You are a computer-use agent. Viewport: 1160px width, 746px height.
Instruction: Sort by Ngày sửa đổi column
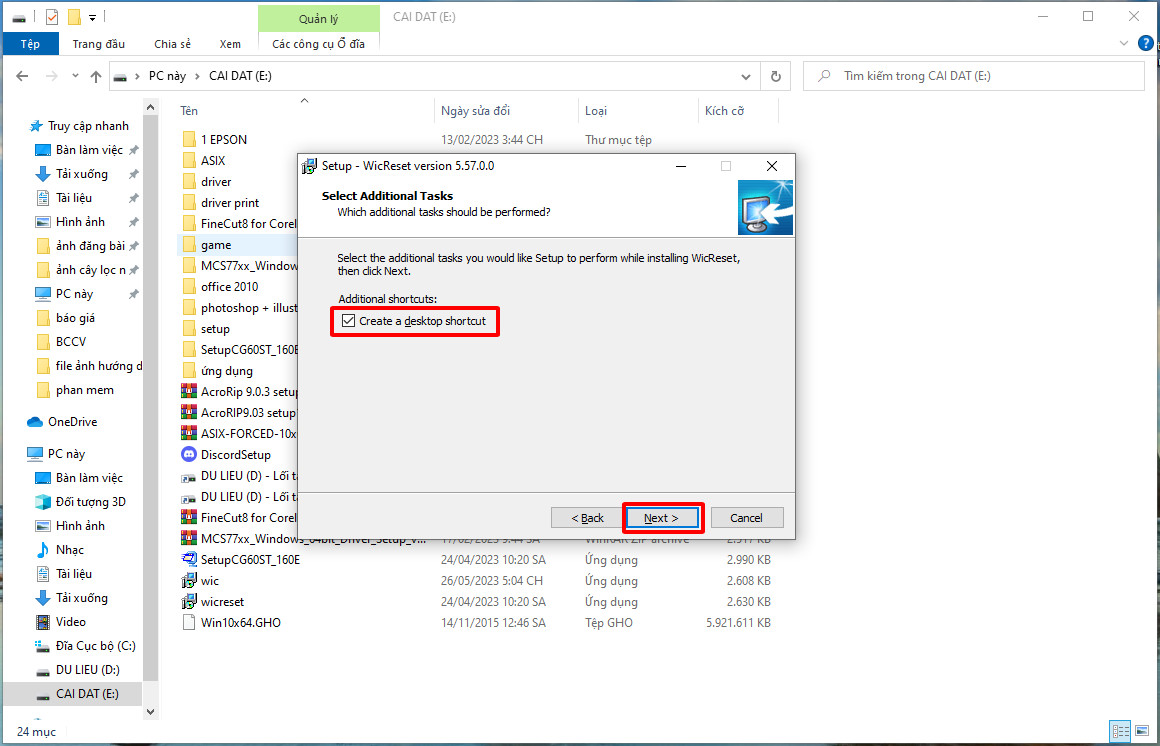click(476, 110)
